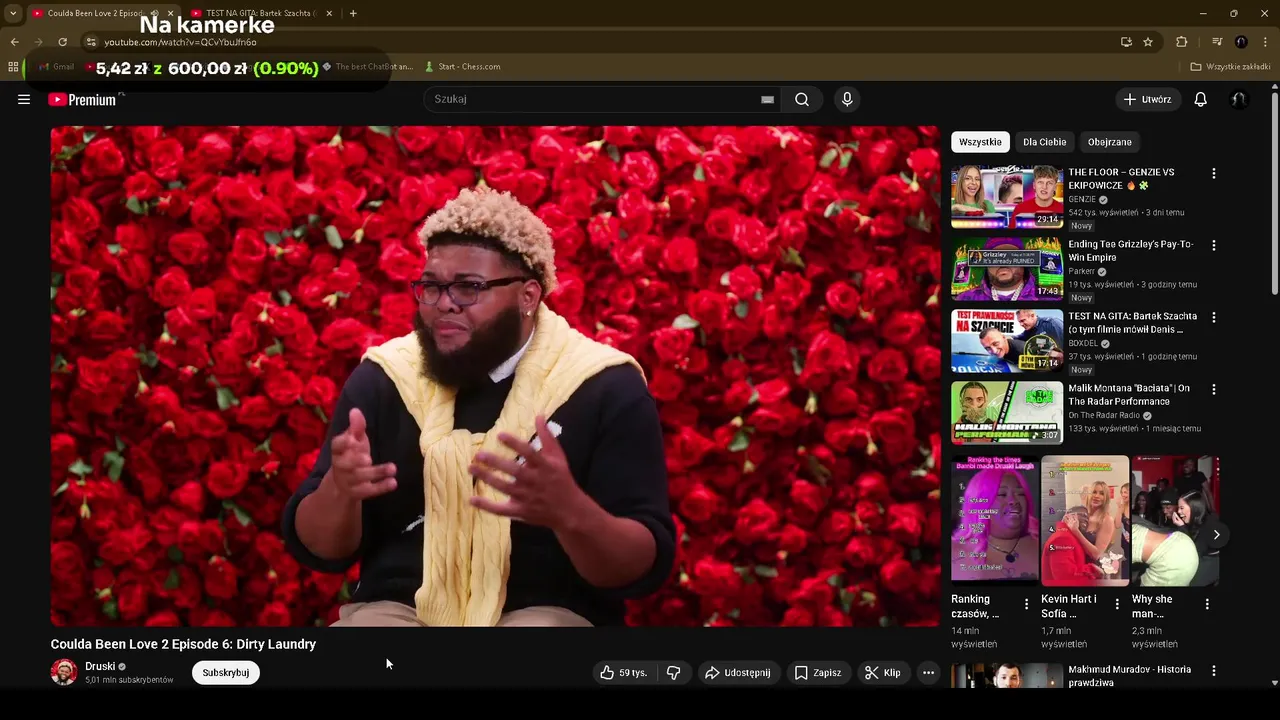Viewport: 1280px width, 720px height.
Task: Open a new browser tab
Action: click(x=353, y=13)
